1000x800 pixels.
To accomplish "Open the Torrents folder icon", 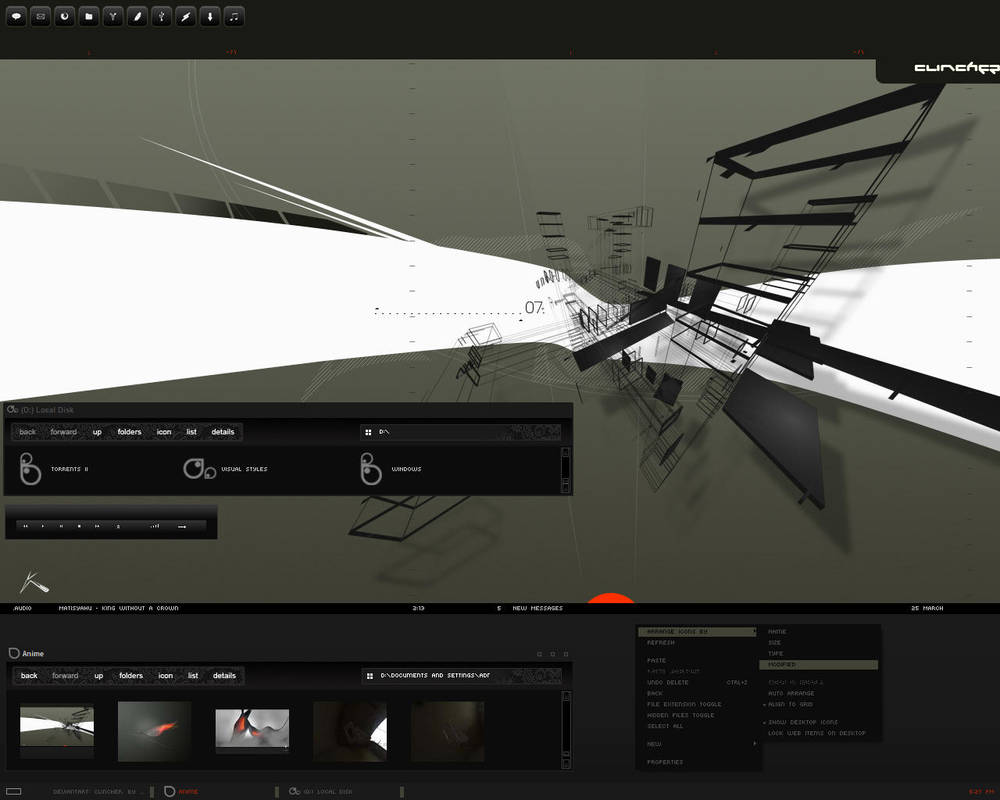I will coord(30,469).
